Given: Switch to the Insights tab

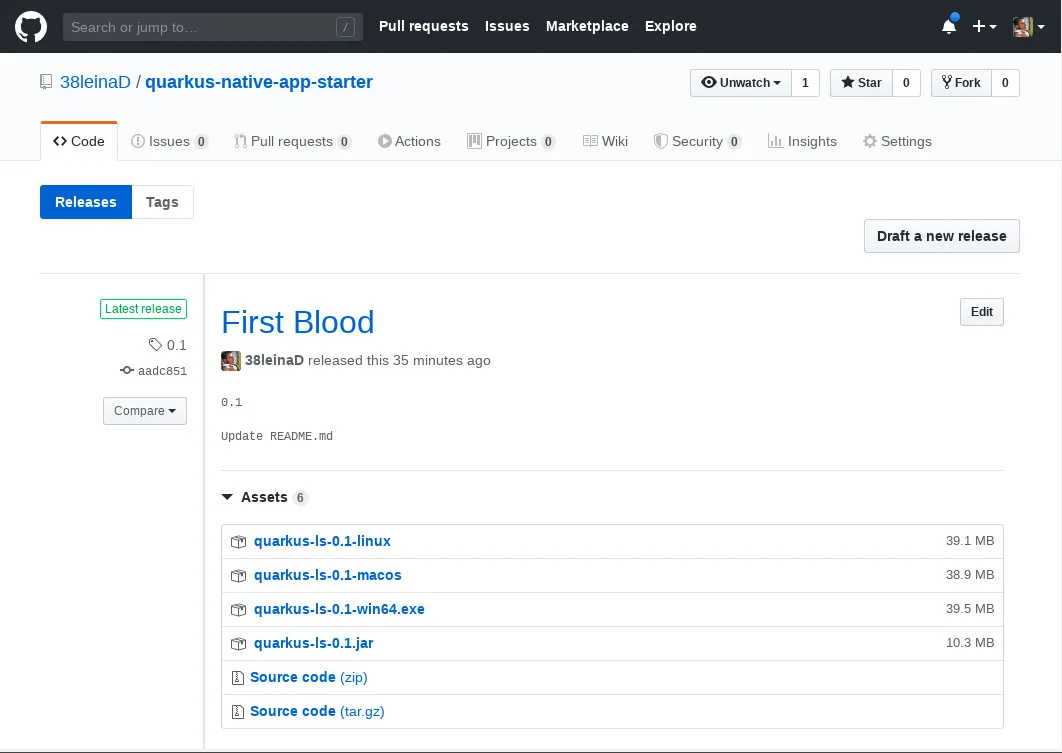Looking at the screenshot, I should [802, 141].
